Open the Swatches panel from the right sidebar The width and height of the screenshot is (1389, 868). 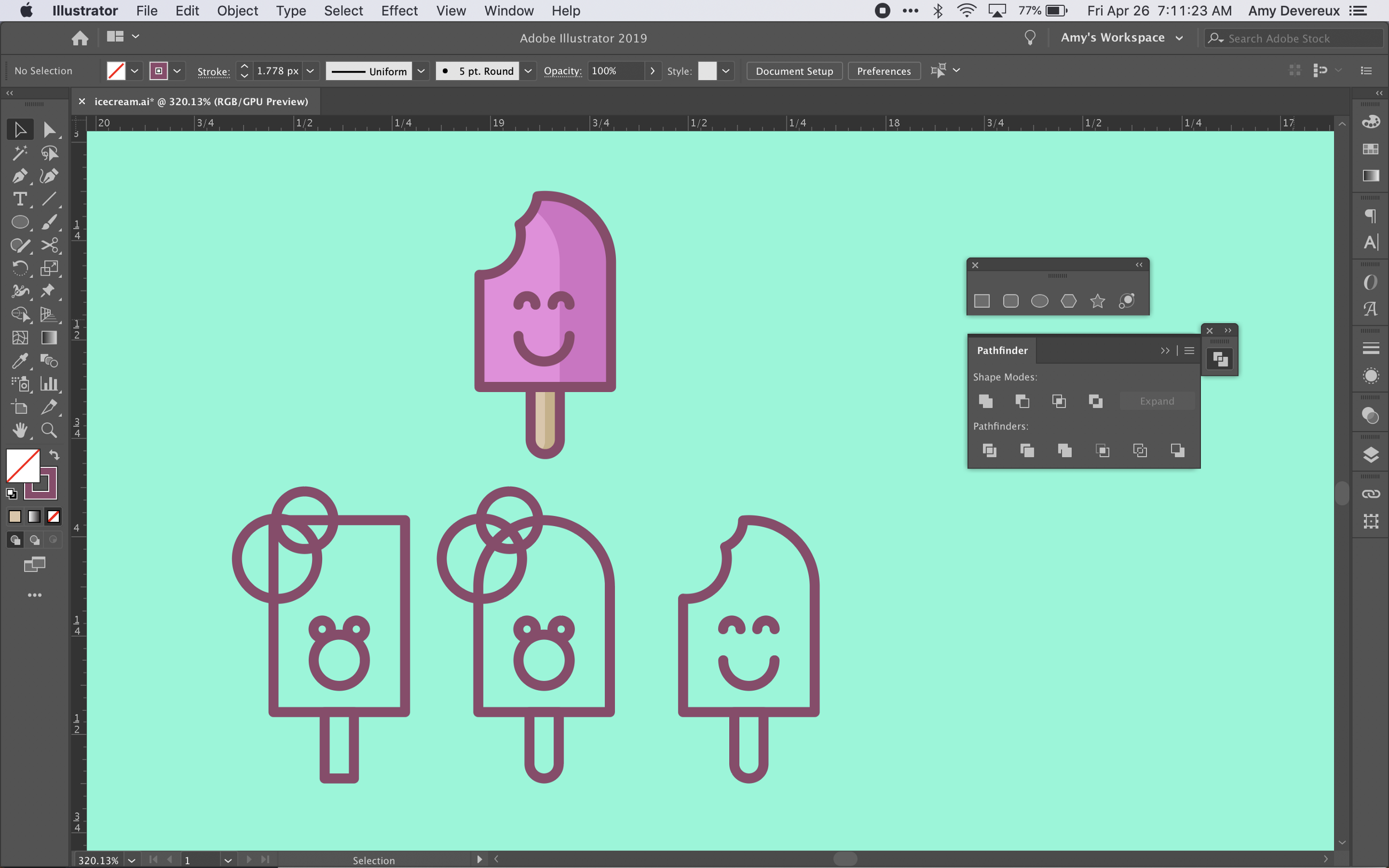[x=1371, y=149]
